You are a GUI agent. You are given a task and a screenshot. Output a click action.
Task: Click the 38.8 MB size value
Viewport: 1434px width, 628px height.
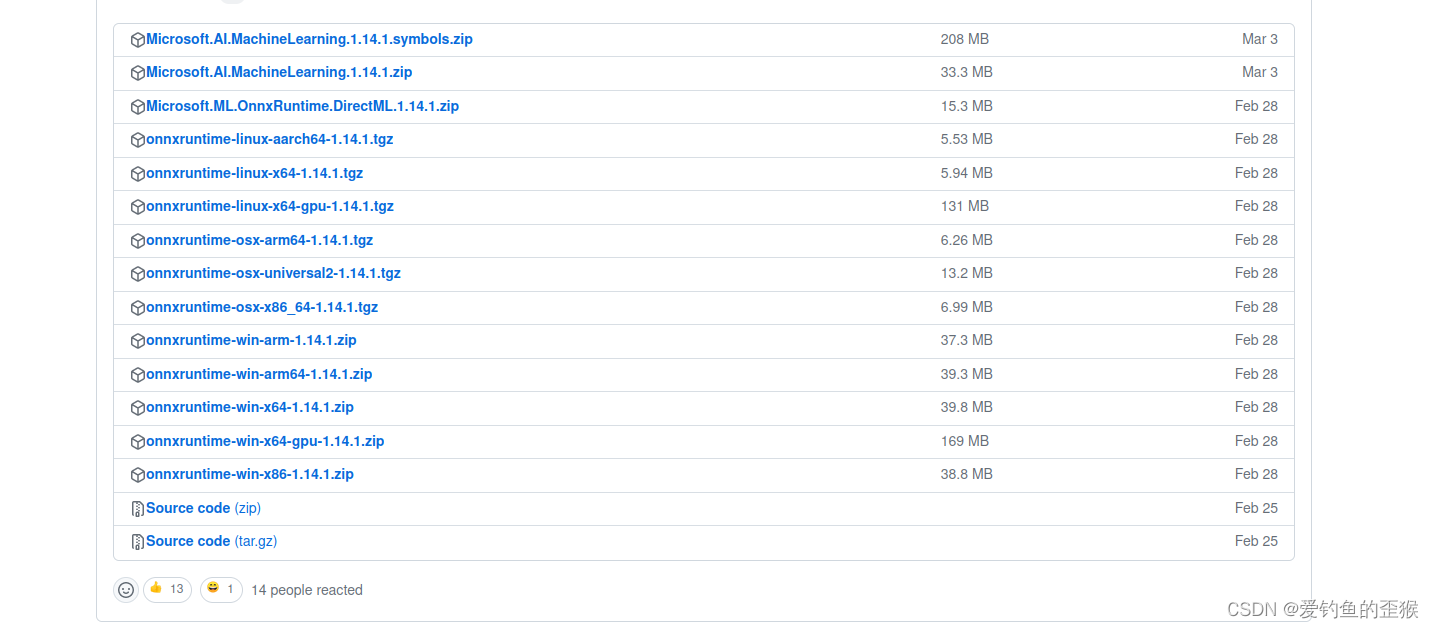point(967,474)
